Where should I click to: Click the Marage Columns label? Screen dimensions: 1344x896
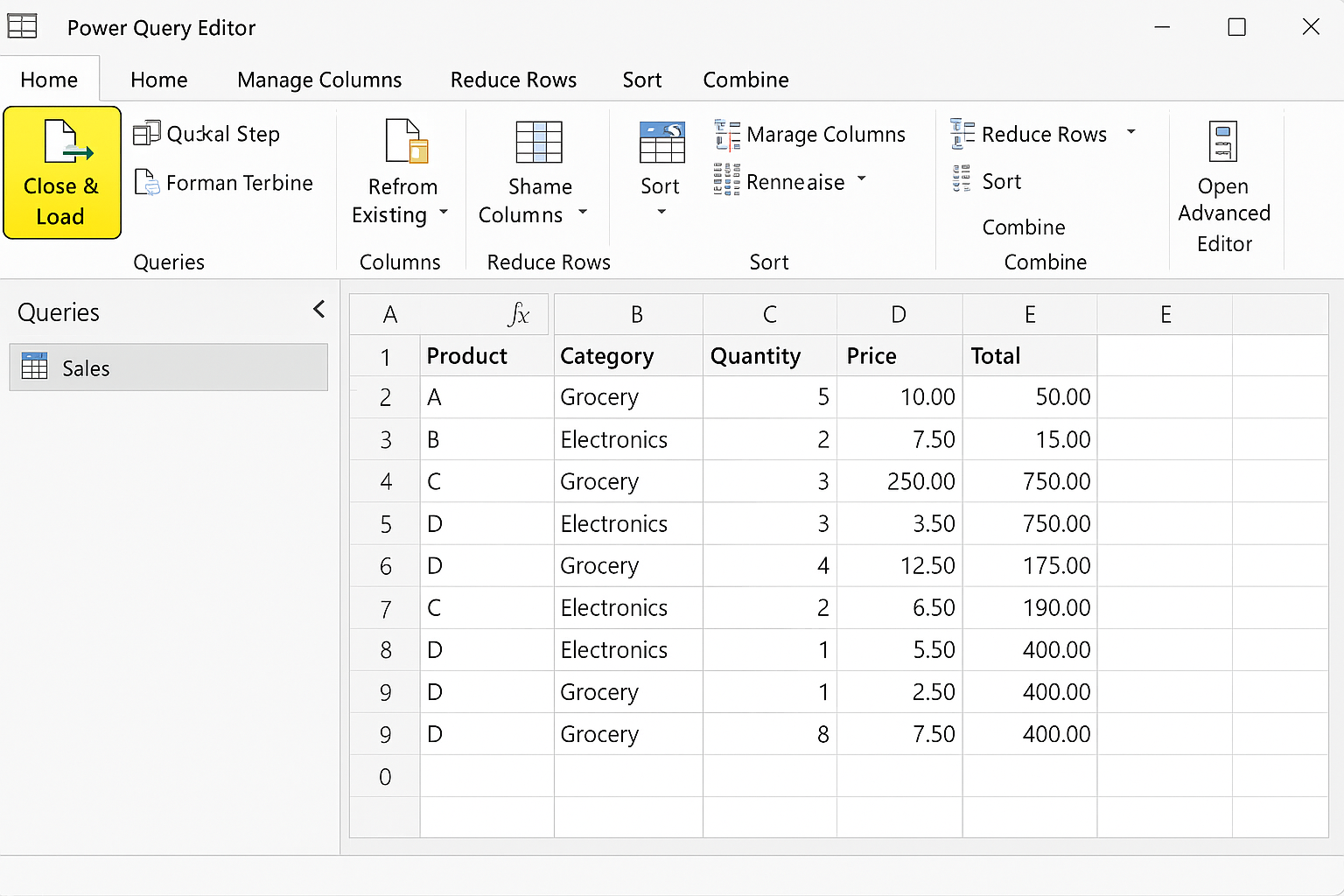(x=826, y=134)
